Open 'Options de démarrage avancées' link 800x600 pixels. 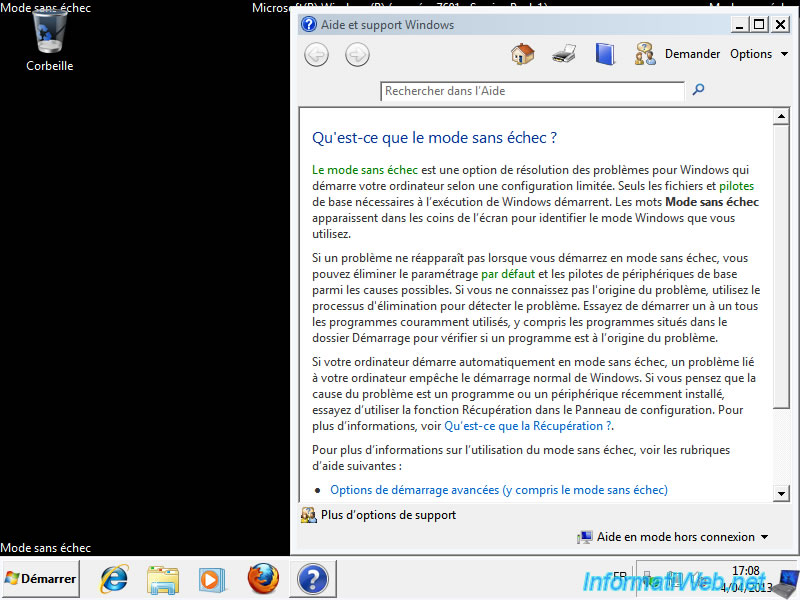[498, 490]
